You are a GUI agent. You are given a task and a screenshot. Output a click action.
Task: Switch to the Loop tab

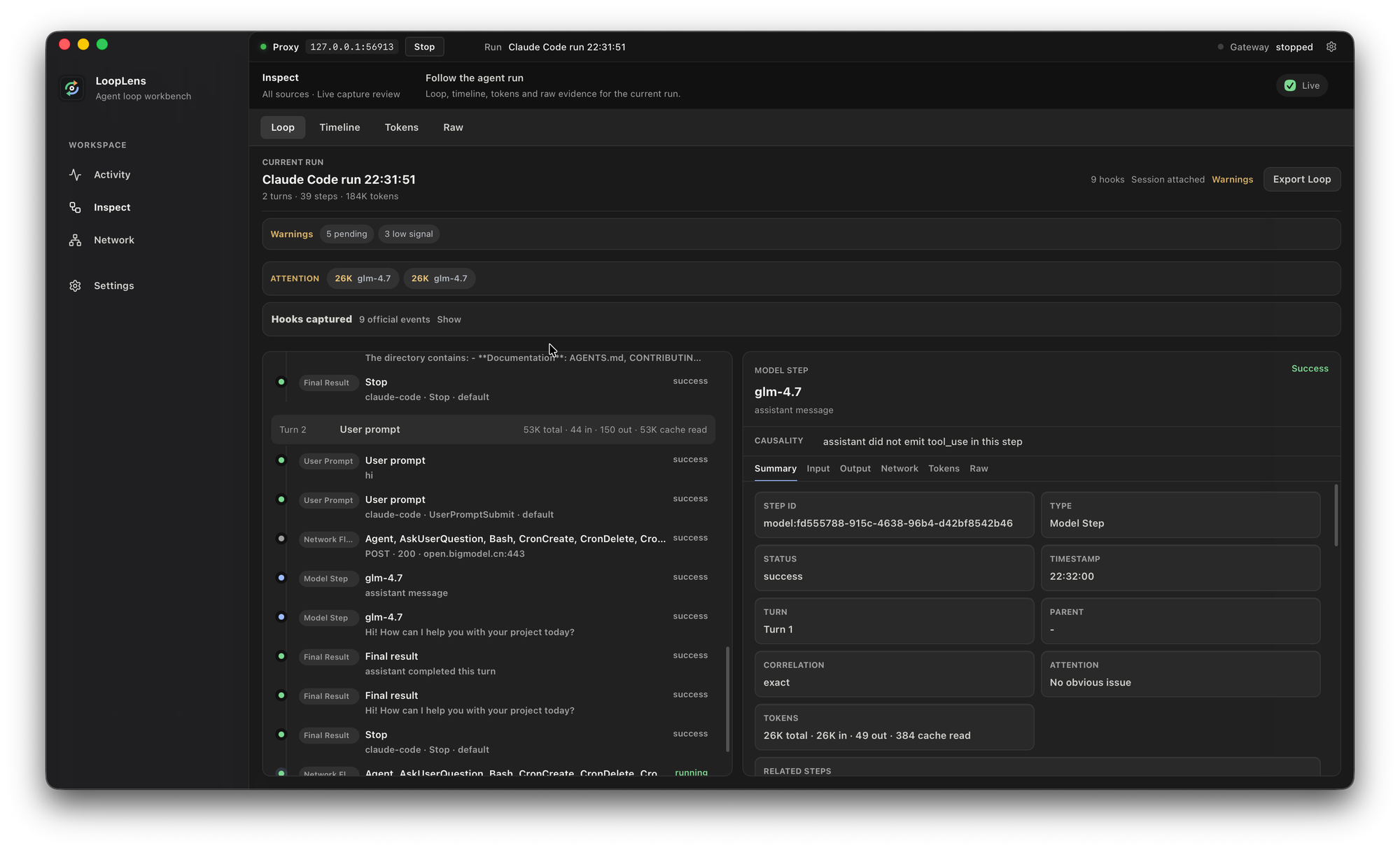[x=283, y=127]
